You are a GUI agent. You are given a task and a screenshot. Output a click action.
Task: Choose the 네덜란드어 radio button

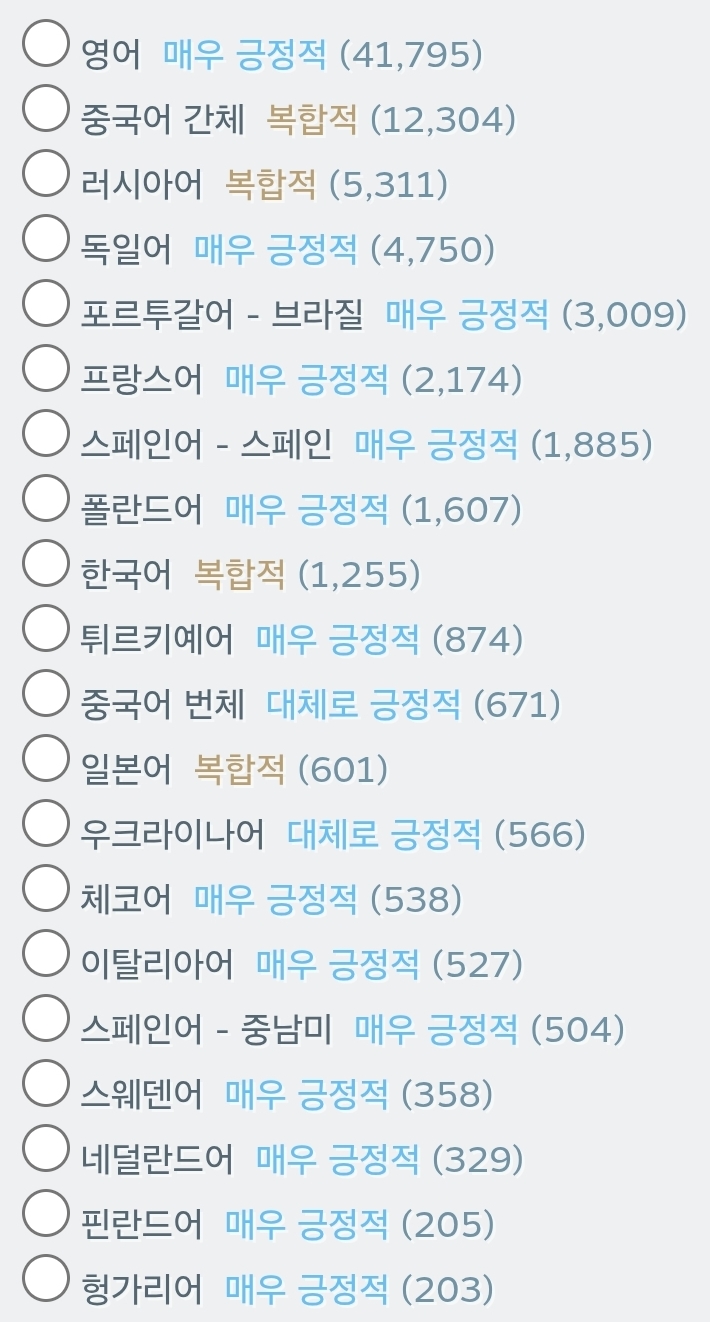tap(45, 1148)
